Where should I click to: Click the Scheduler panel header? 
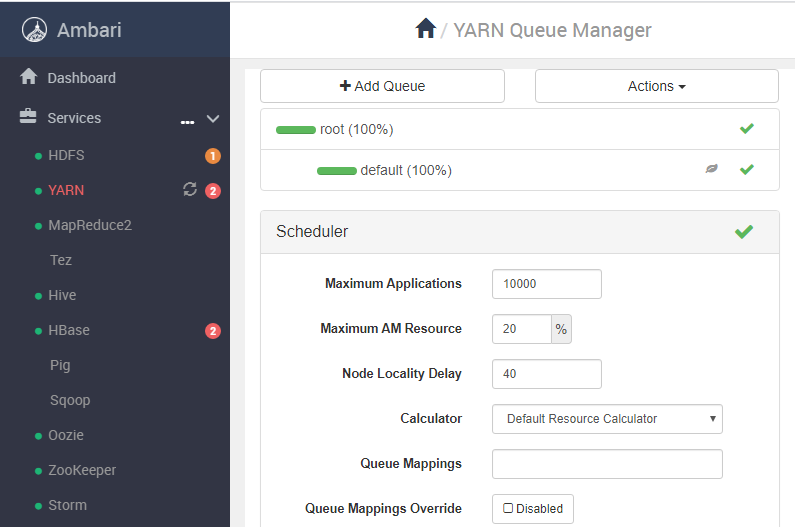[x=520, y=232]
